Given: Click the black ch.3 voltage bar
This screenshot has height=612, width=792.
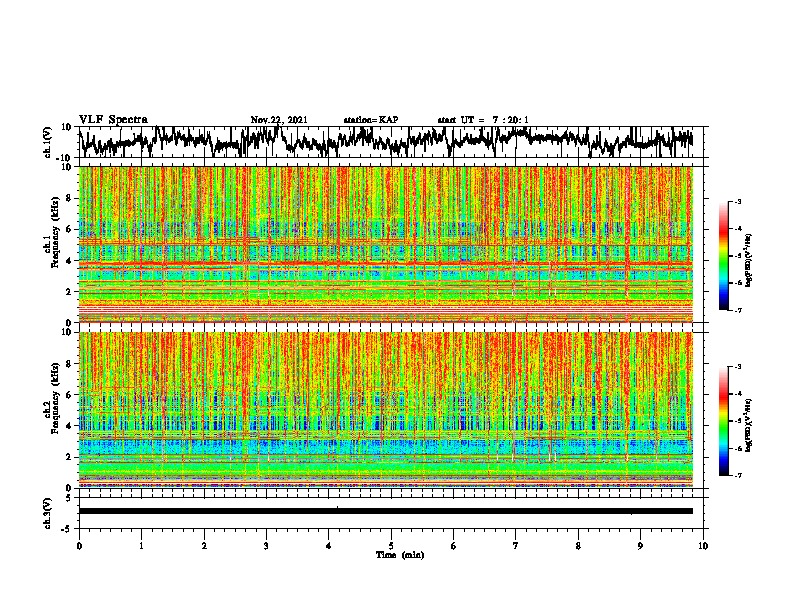Looking at the screenshot, I should pos(385,511).
